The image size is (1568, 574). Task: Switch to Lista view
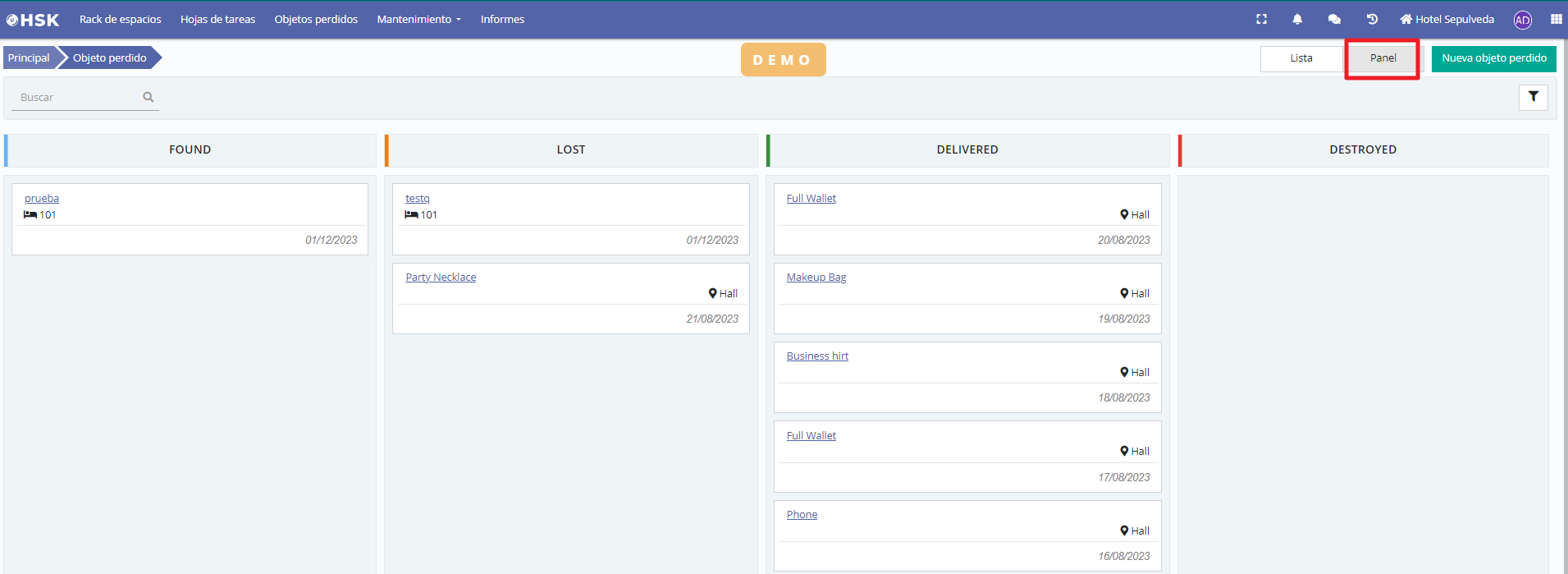[1301, 58]
